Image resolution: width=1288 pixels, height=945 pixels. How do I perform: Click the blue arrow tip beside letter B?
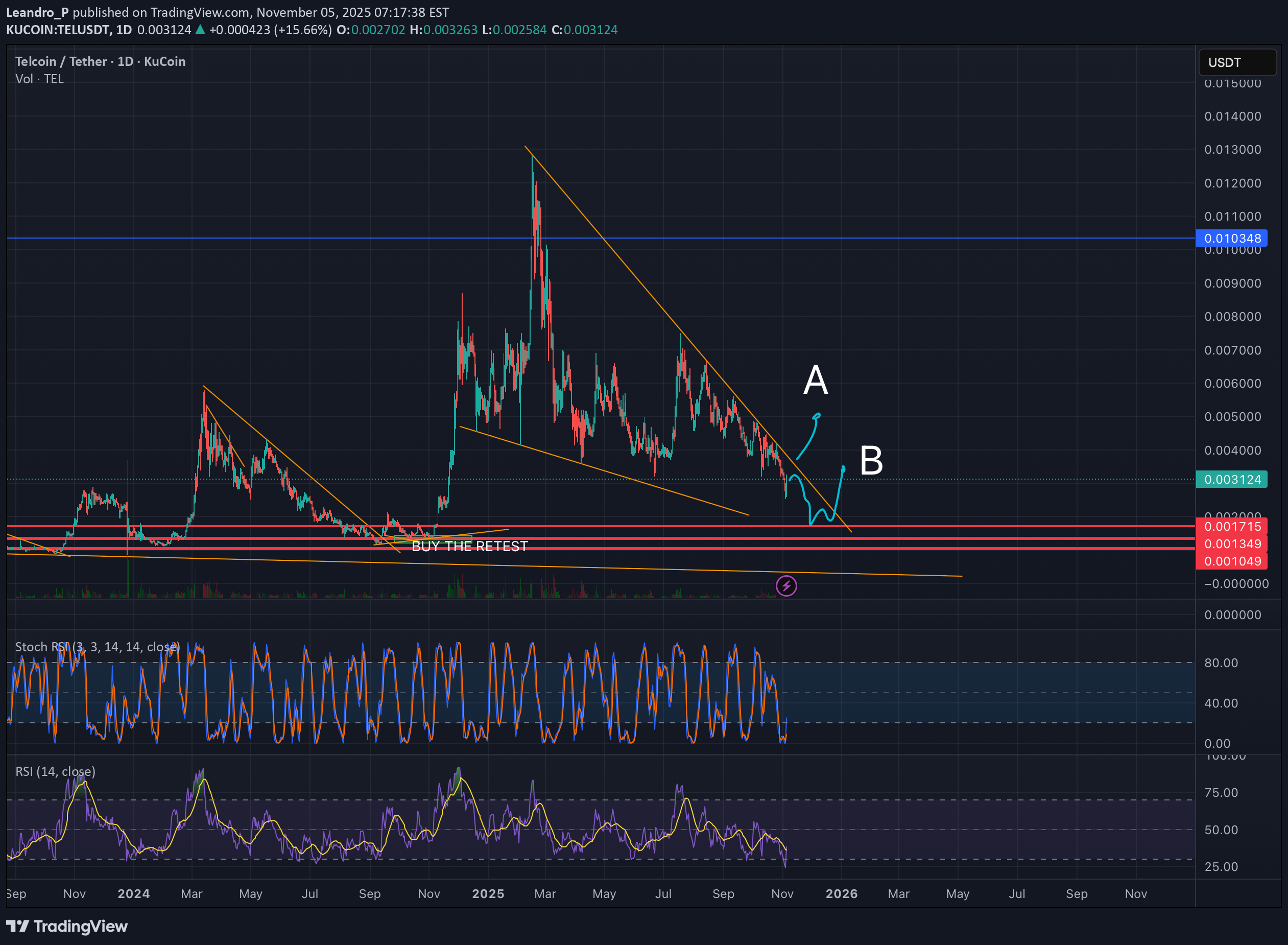(x=843, y=469)
